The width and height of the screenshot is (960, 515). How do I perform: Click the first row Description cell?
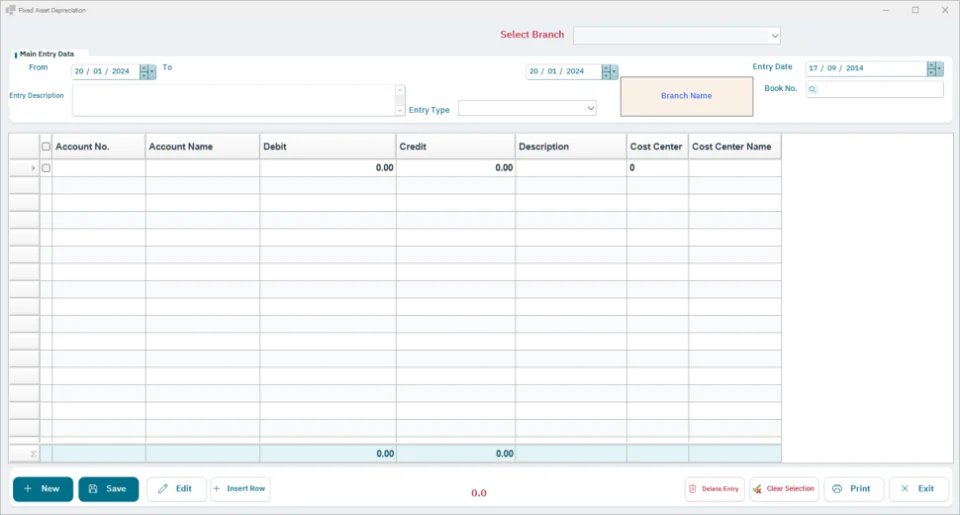point(571,168)
